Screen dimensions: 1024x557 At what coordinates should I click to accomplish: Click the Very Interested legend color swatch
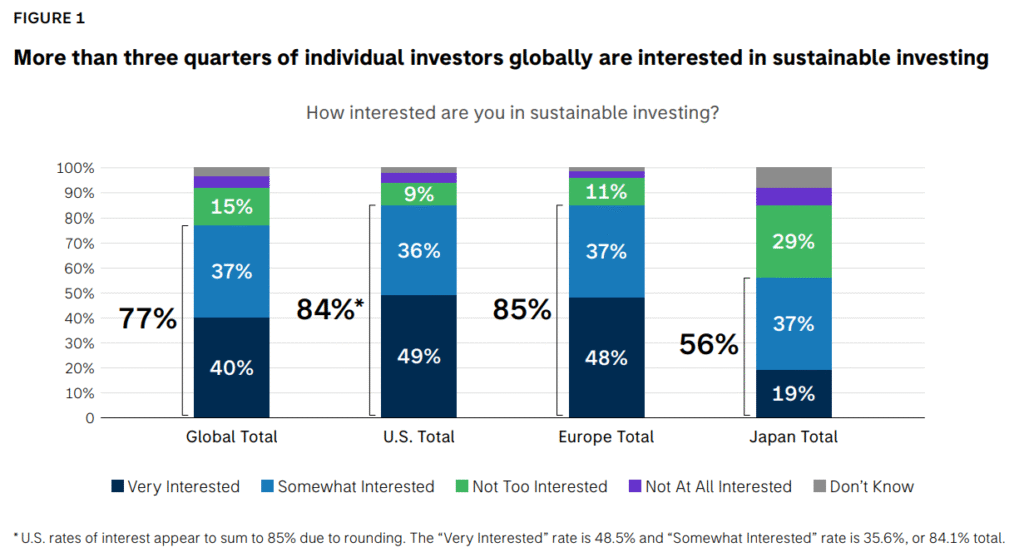click(118, 487)
